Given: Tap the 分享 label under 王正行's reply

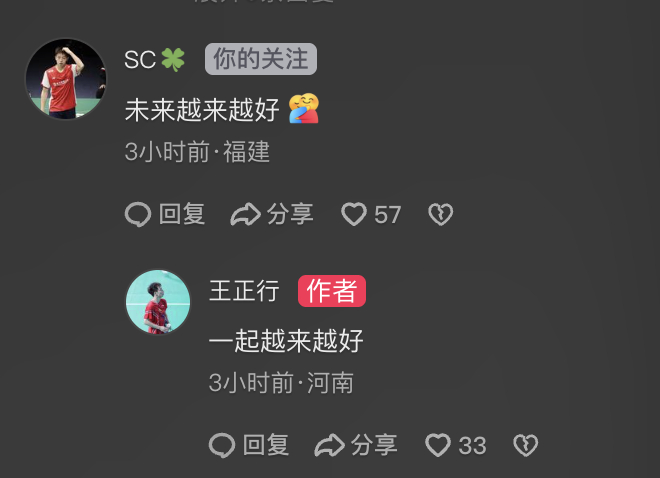Looking at the screenshot, I should [x=374, y=445].
